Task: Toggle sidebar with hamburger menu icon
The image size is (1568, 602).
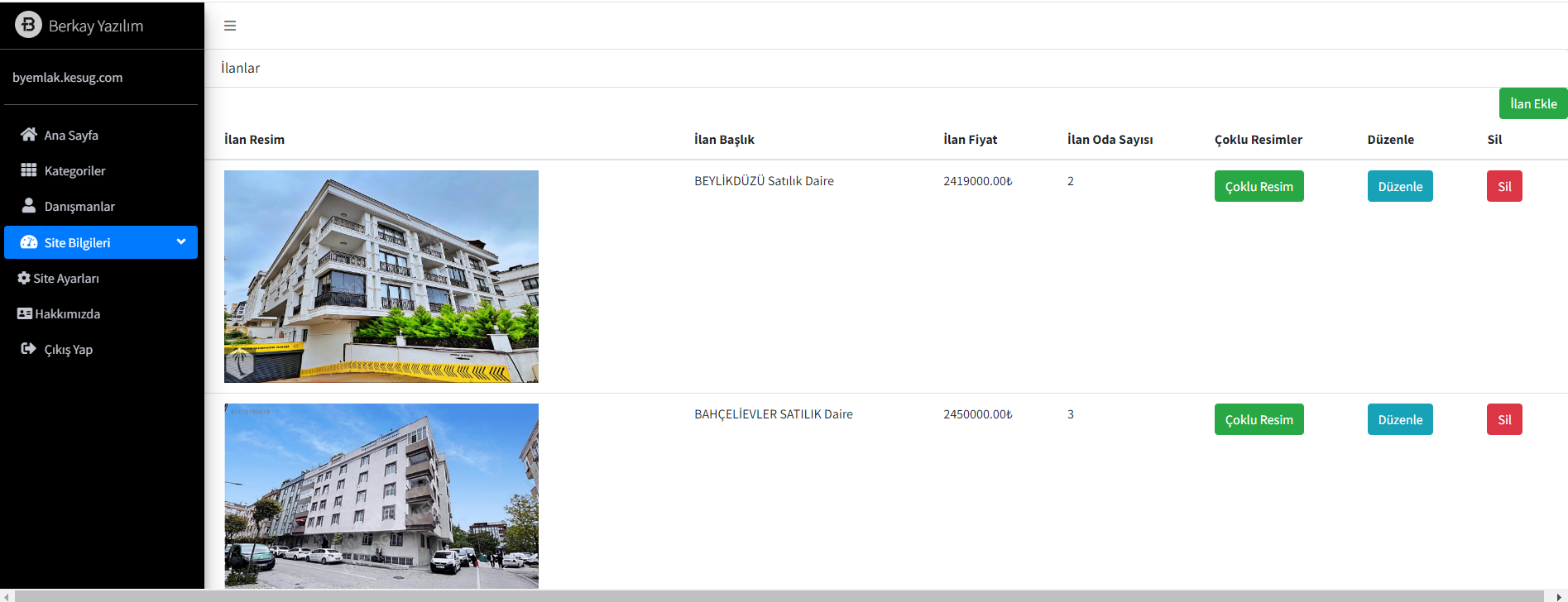Action: [230, 26]
